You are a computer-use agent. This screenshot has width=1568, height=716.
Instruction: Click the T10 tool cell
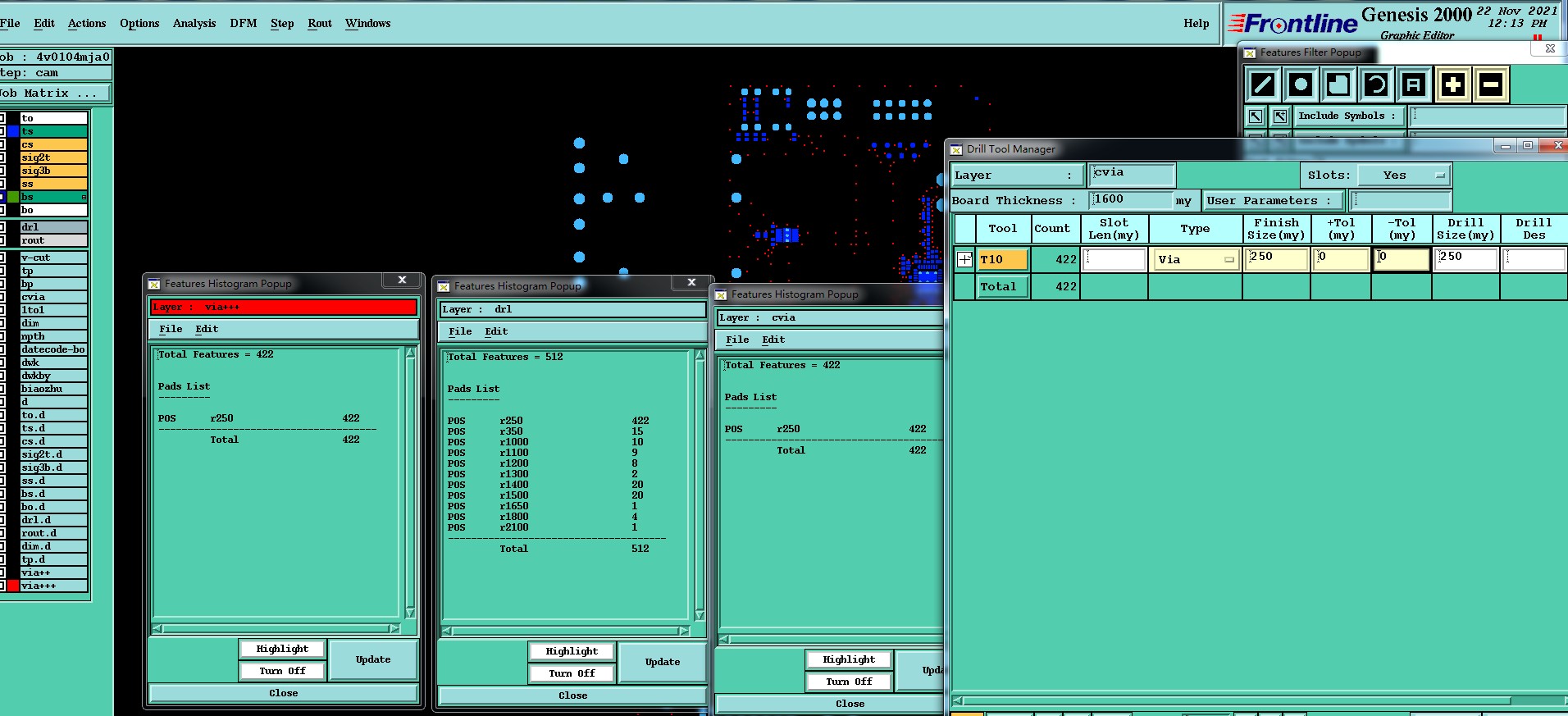coord(1002,259)
